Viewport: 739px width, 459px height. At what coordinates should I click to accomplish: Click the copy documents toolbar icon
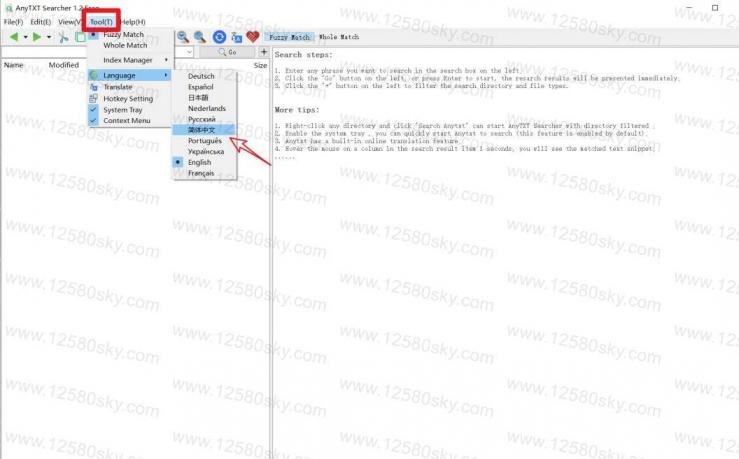81,37
